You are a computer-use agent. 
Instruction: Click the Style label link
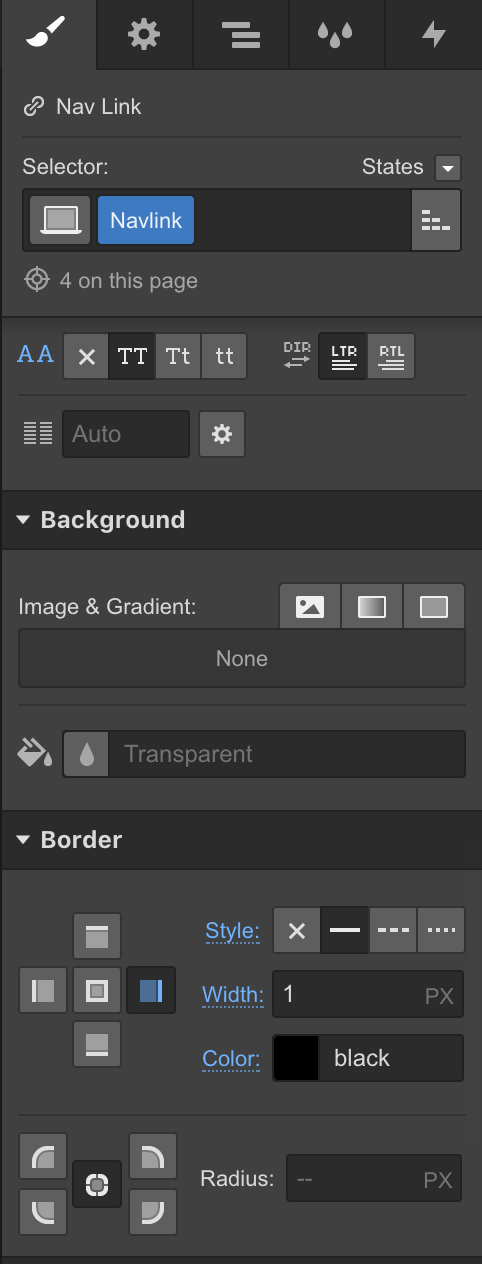pyautogui.click(x=232, y=931)
